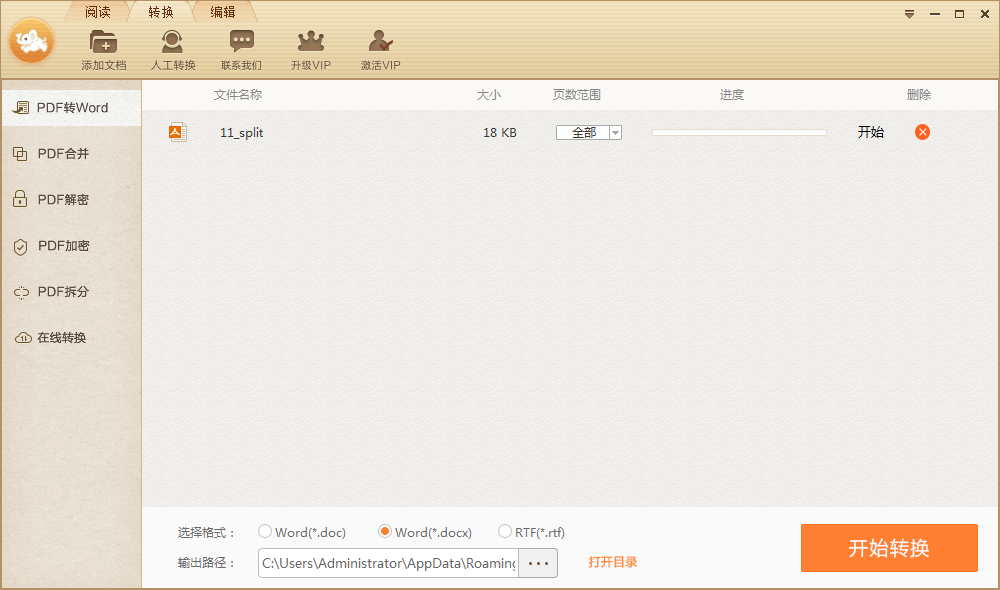Open the 全部 page range dropdown
Viewport: 1000px width, 590px height.
click(x=615, y=131)
